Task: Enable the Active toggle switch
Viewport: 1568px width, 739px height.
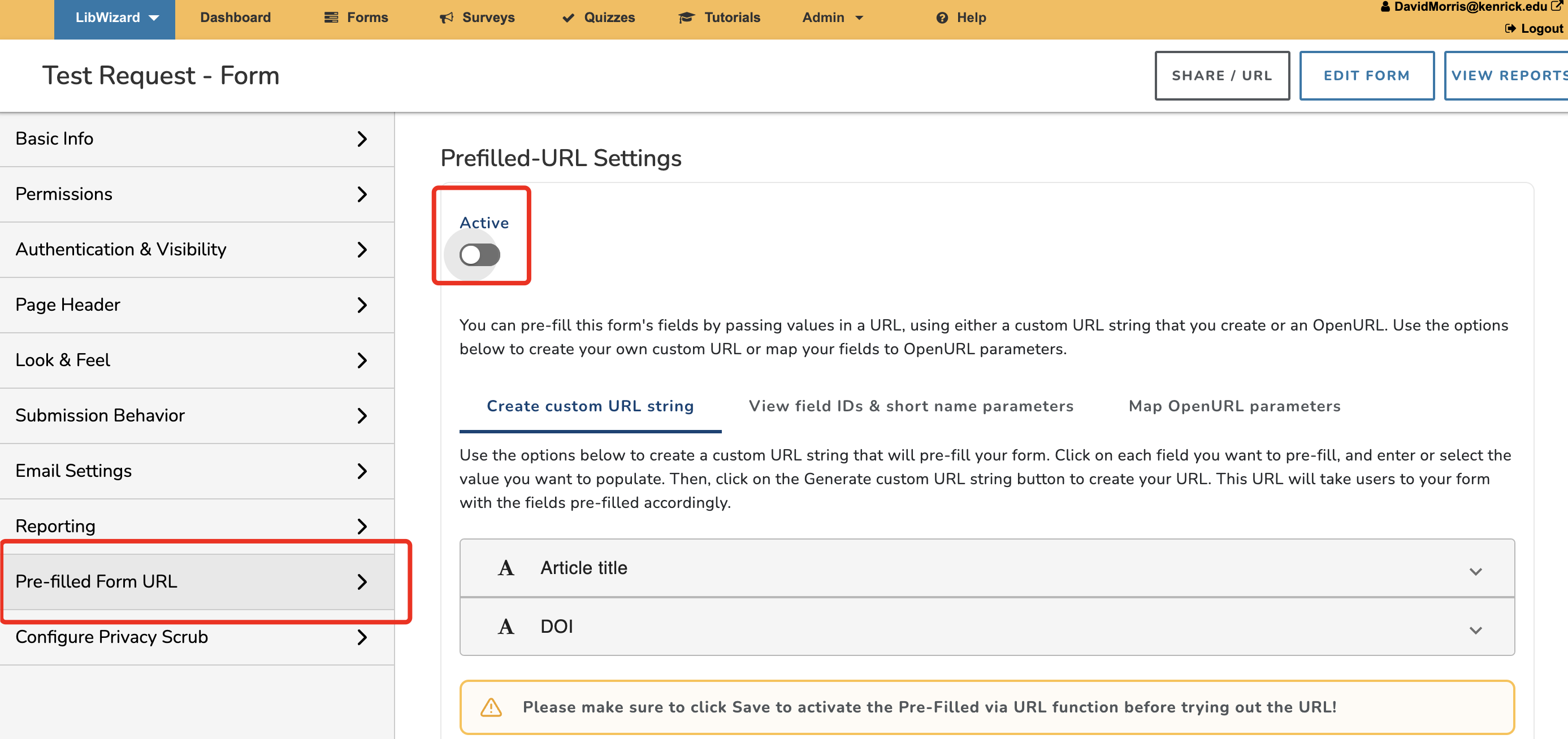Action: [480, 255]
